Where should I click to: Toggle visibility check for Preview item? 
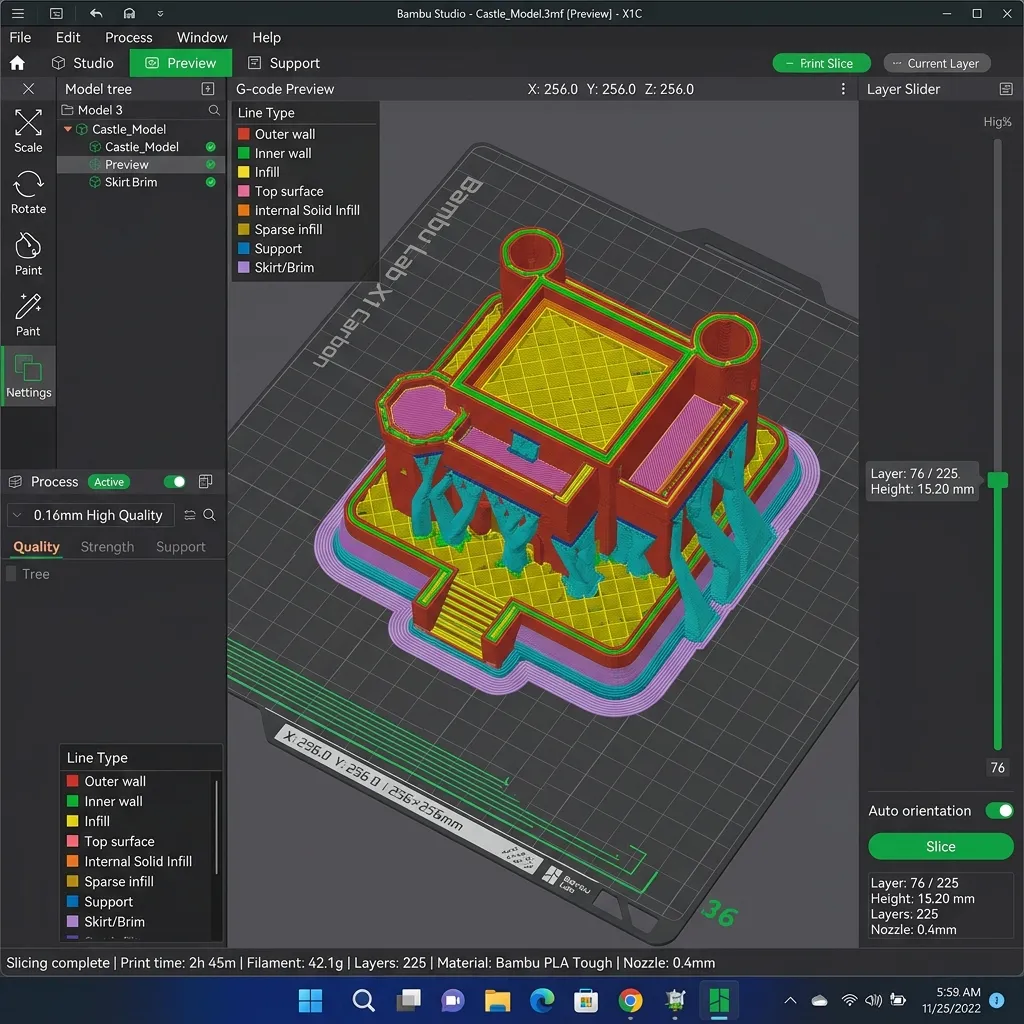pyautogui.click(x=211, y=165)
